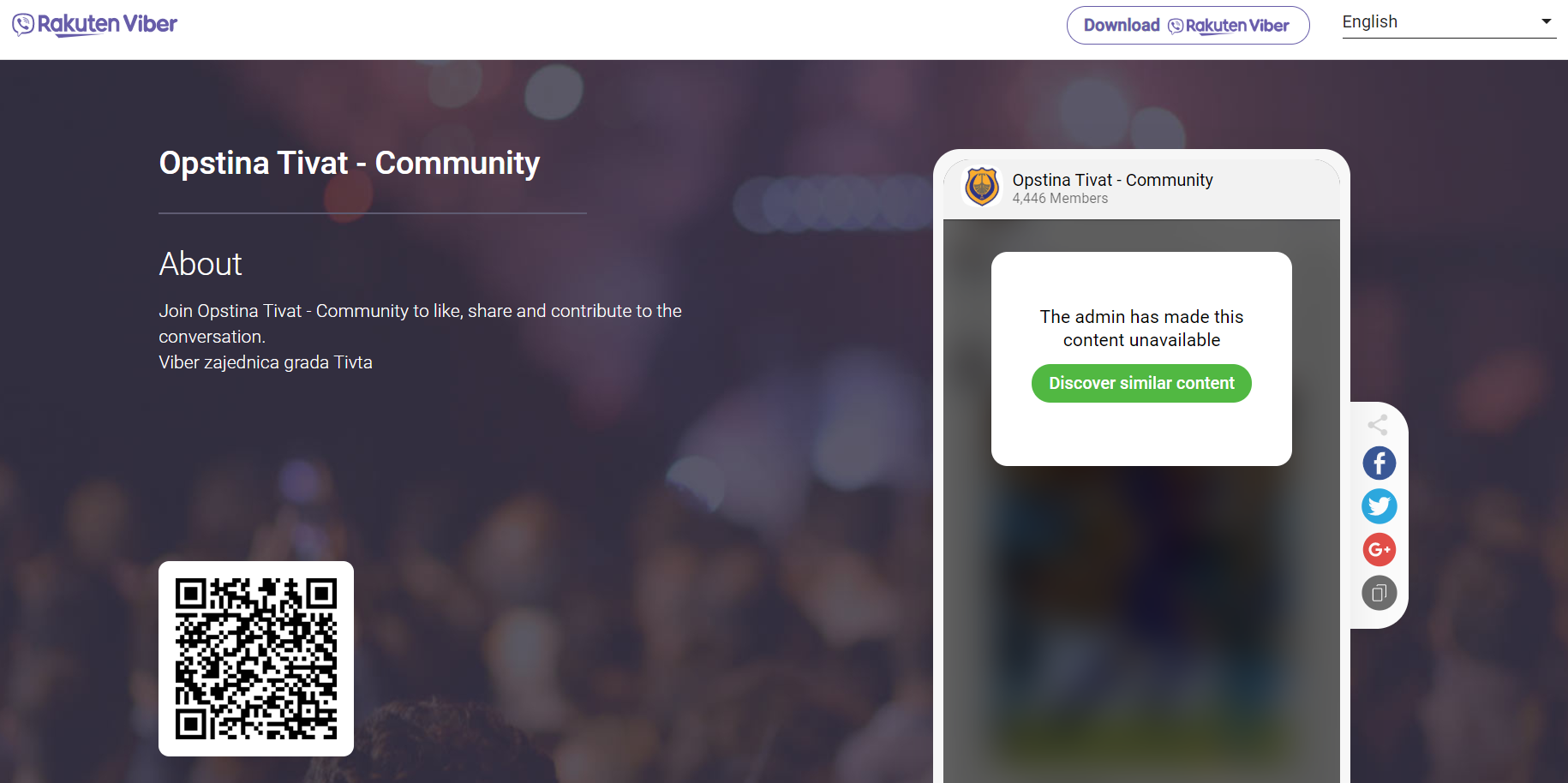
Task: Open the English language dropdown
Action: pos(1449,22)
